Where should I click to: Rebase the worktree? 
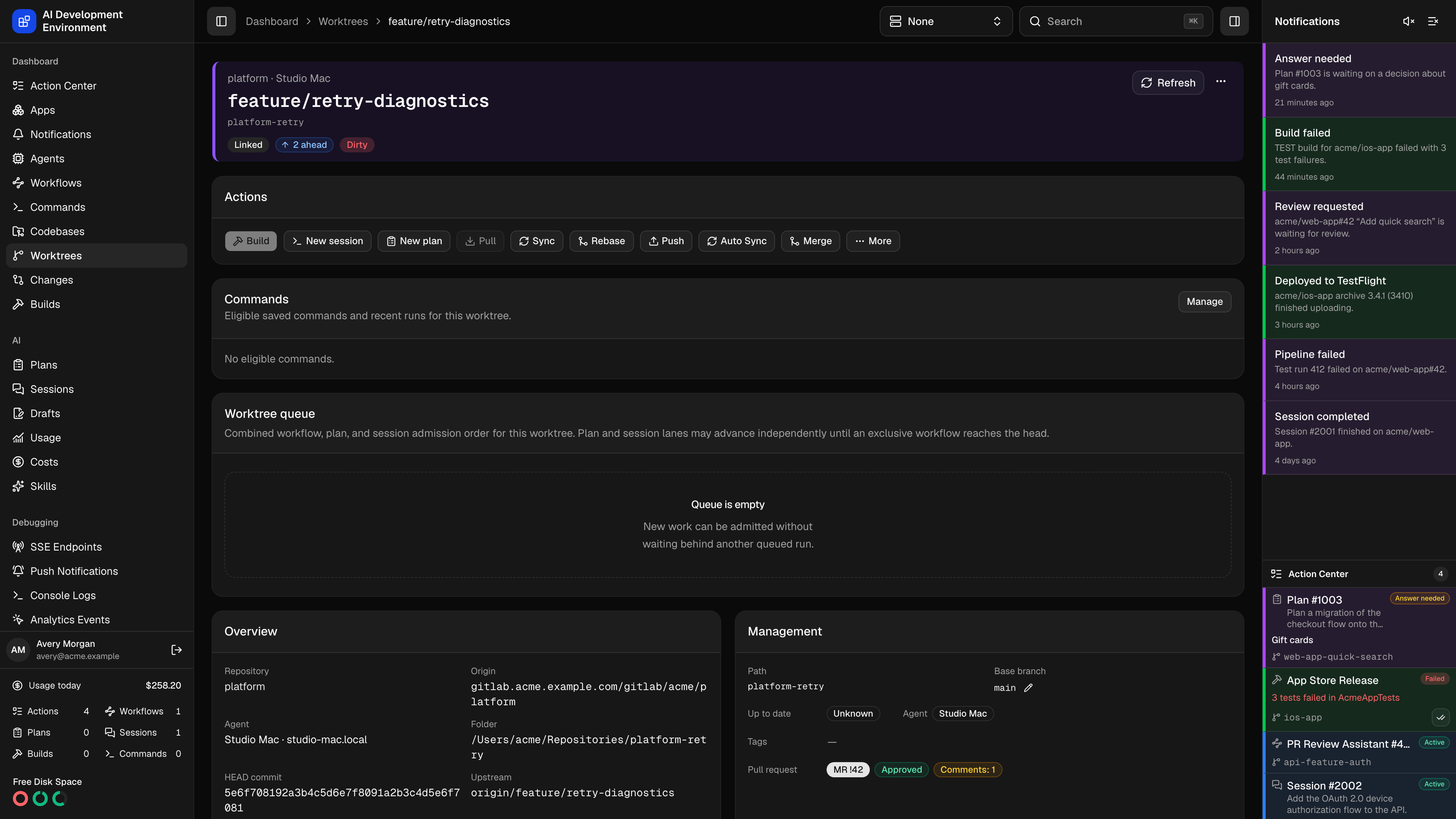click(601, 241)
